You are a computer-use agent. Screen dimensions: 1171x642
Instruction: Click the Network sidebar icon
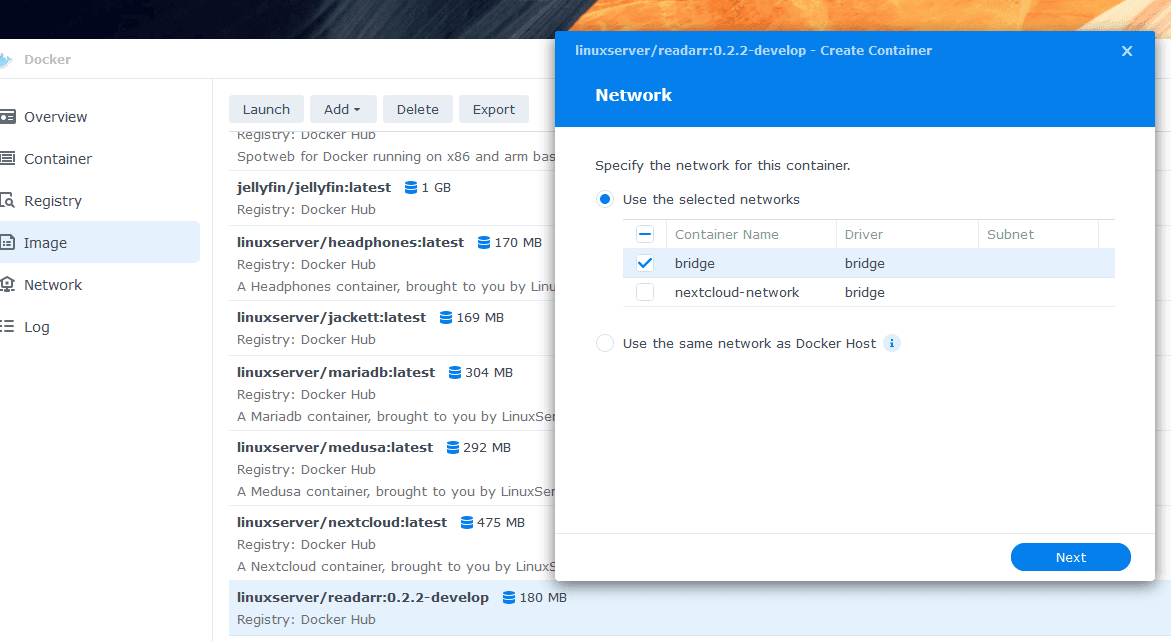[x=7, y=284]
